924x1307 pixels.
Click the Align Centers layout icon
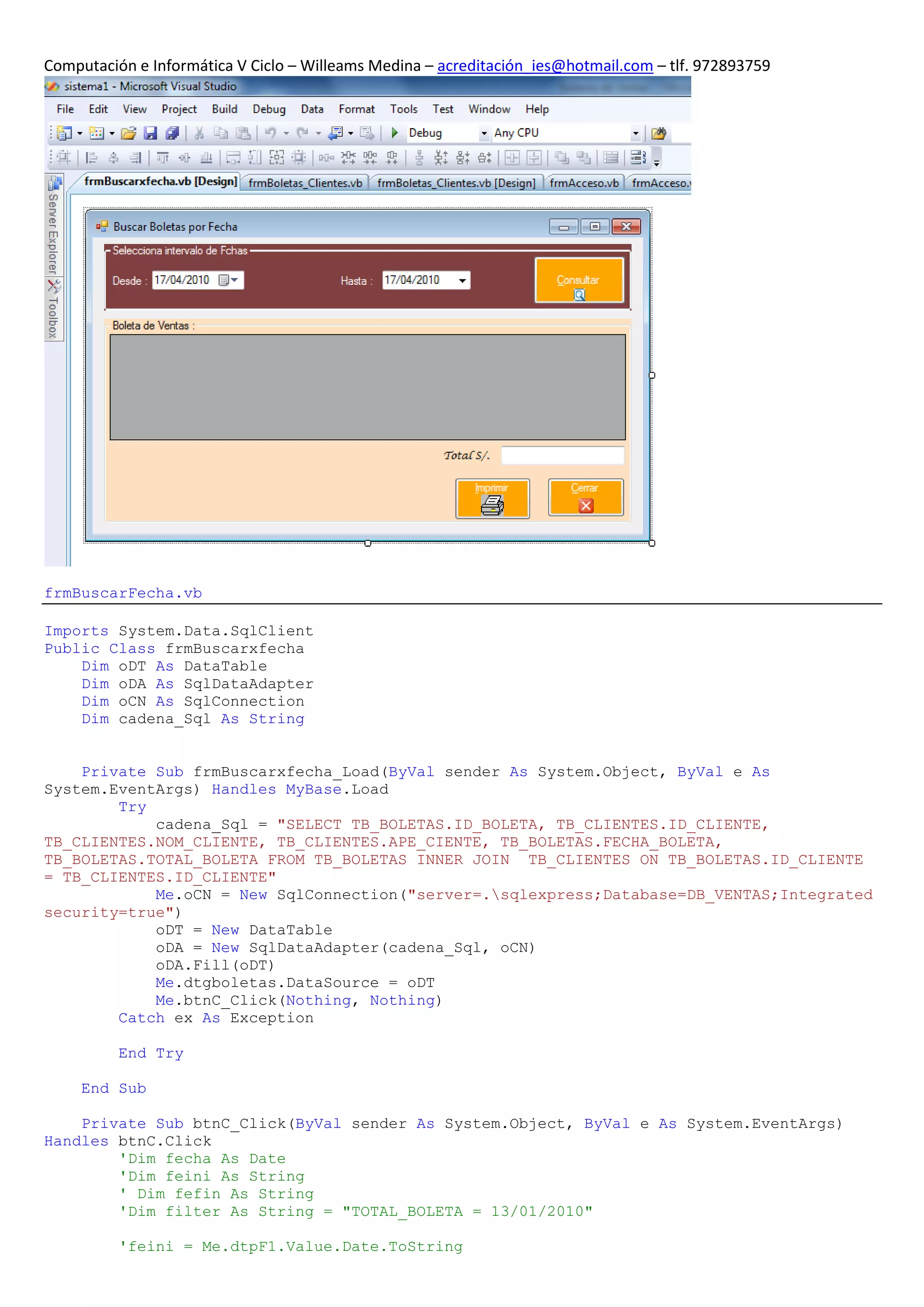click(x=113, y=158)
